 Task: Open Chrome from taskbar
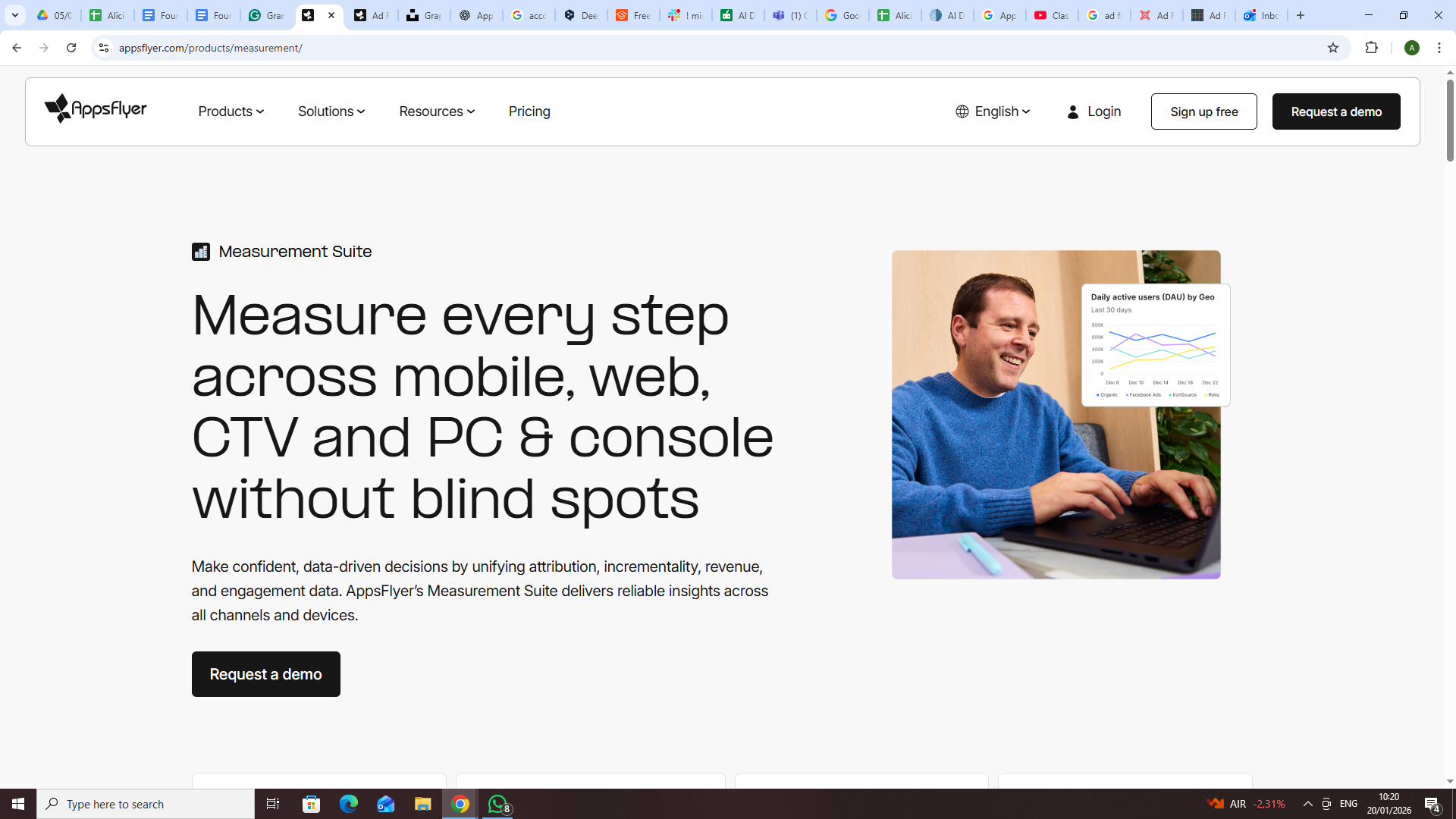pyautogui.click(x=460, y=804)
